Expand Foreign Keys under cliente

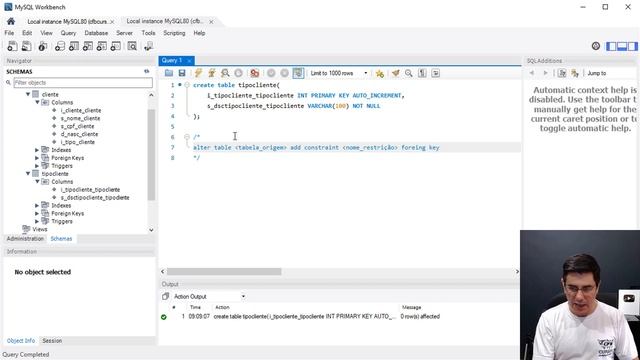point(37,158)
